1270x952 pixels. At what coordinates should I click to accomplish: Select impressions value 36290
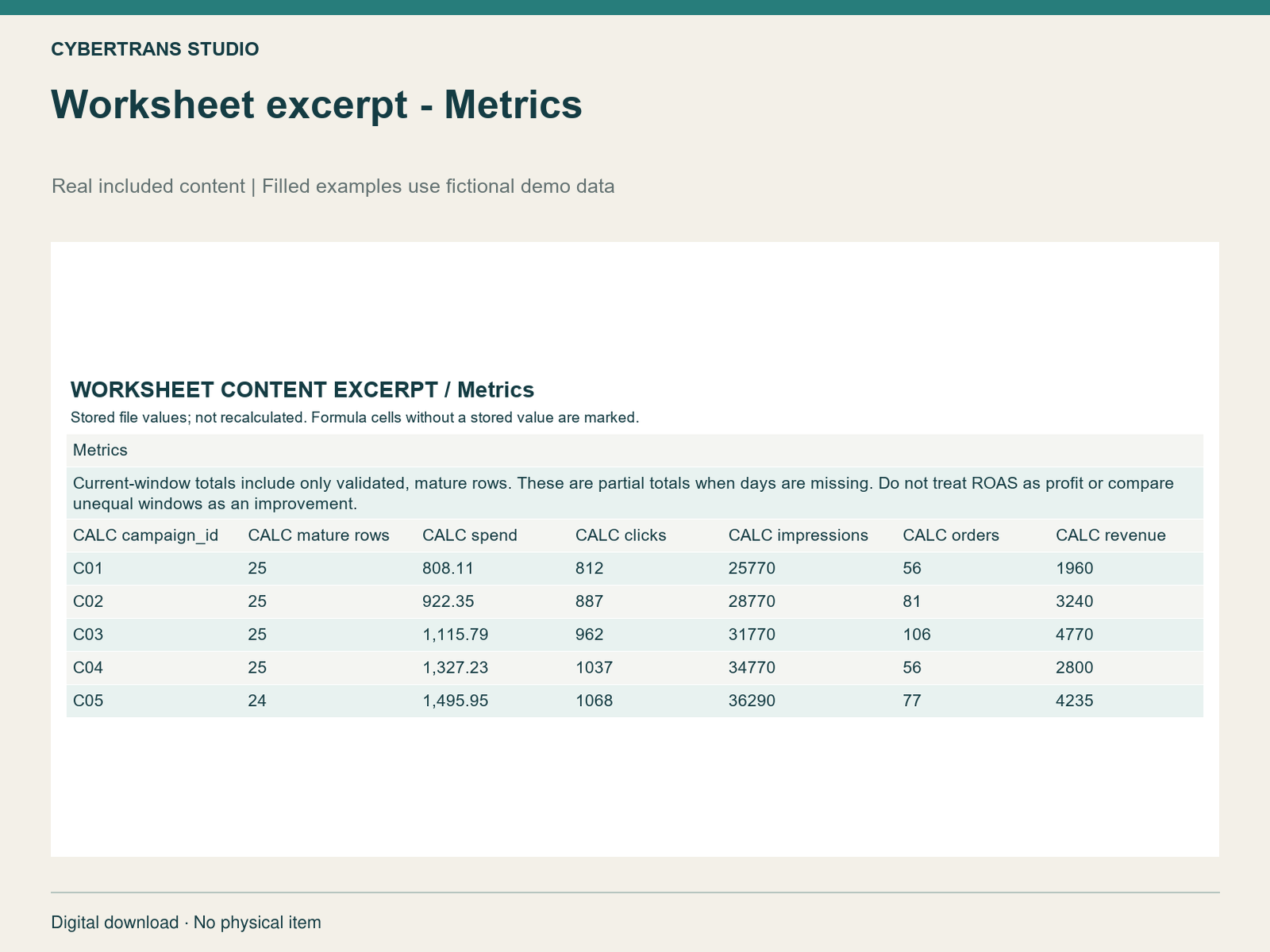[x=752, y=701]
